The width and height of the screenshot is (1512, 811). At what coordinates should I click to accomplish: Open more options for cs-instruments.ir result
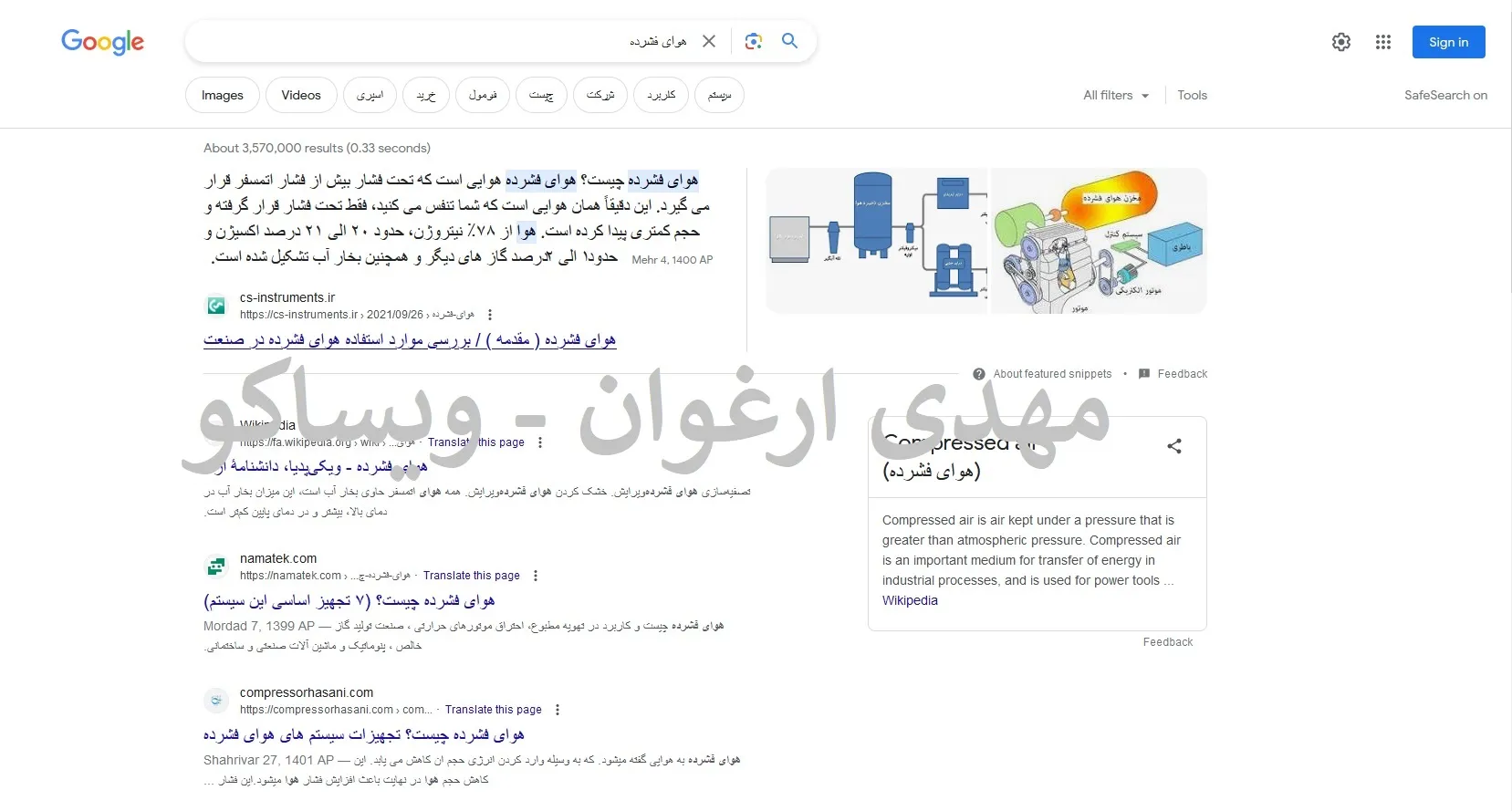[x=490, y=315]
